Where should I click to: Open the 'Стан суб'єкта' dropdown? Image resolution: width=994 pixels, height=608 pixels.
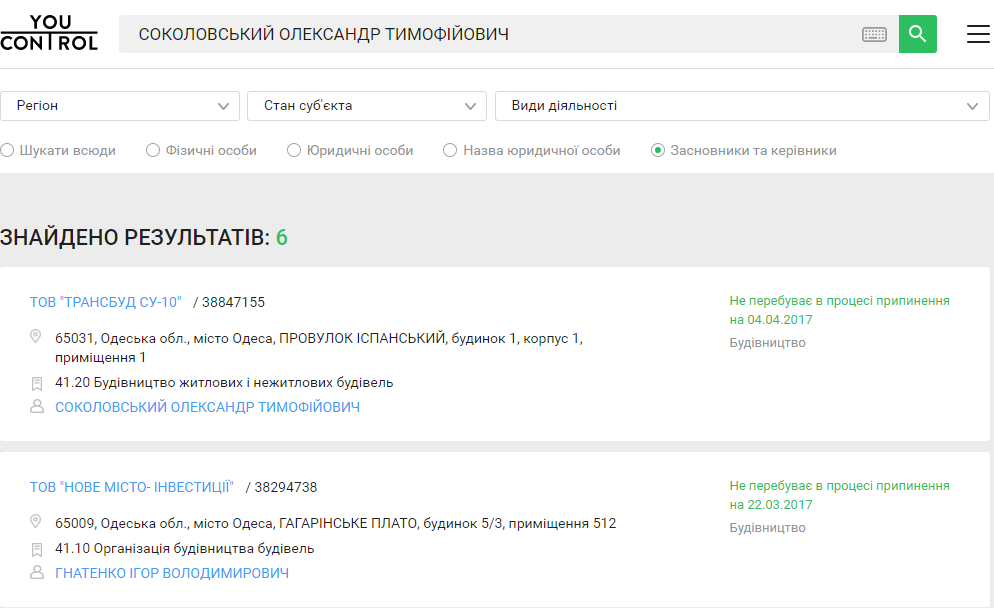pos(367,106)
